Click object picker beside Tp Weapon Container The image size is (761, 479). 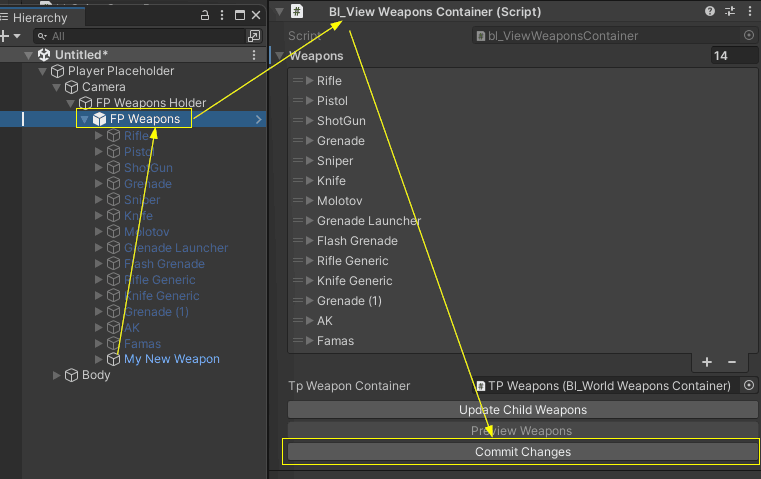[749, 386]
